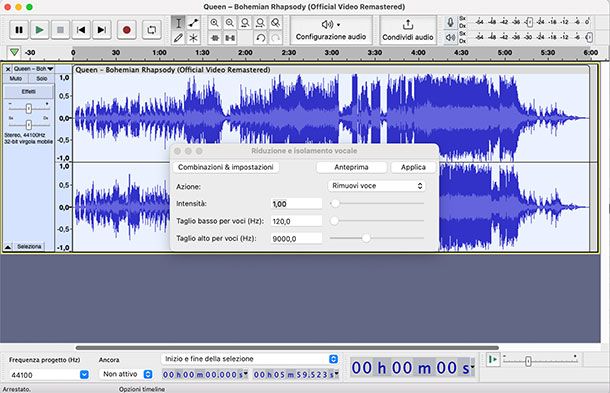Toggle the loop playback button
Viewport: 610px width, 393px height.
click(151, 30)
